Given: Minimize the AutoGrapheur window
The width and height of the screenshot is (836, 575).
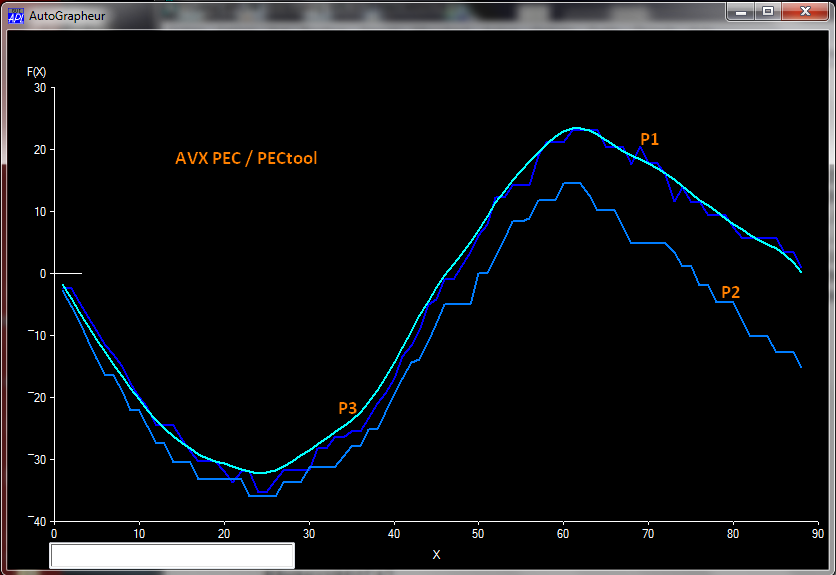Looking at the screenshot, I should point(742,11).
